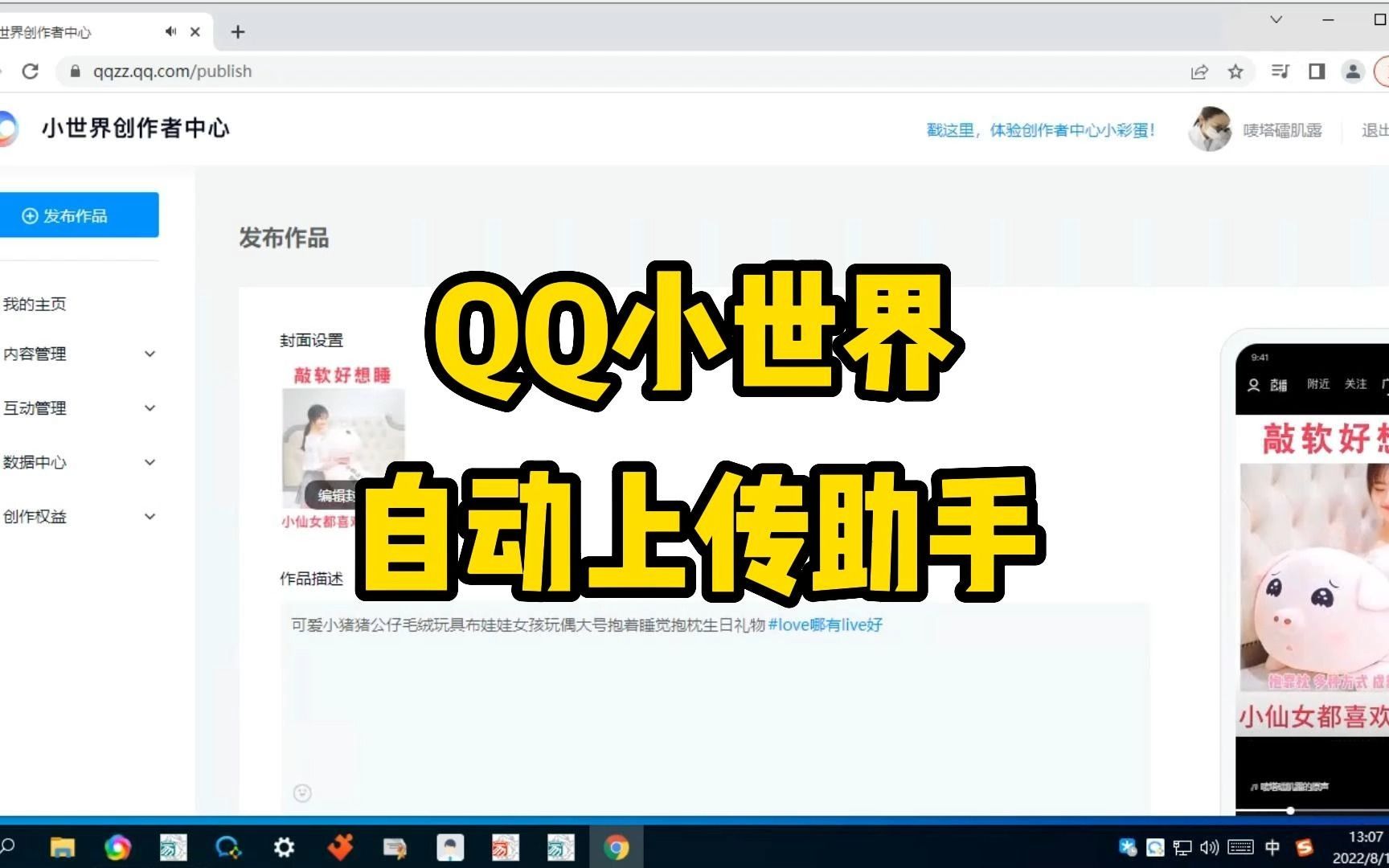Switch to Chrome on the taskbar
The height and width of the screenshot is (868, 1389).
pyautogui.click(x=617, y=847)
